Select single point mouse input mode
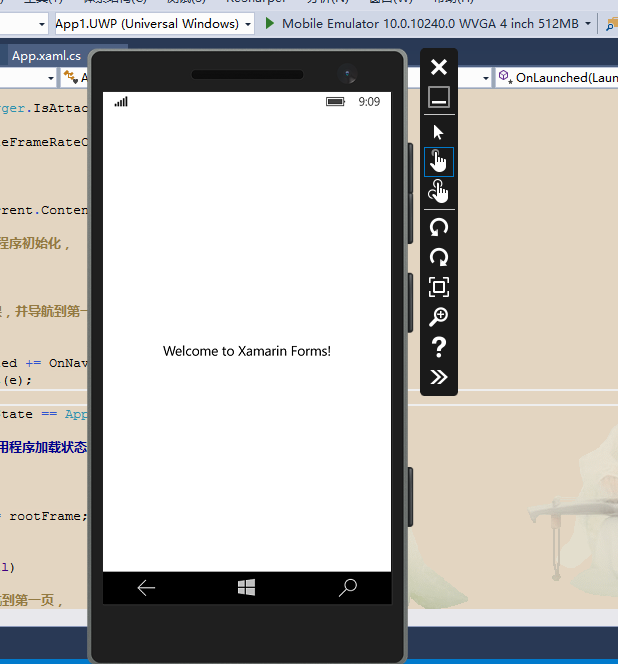This screenshot has width=618, height=664. click(x=438, y=132)
